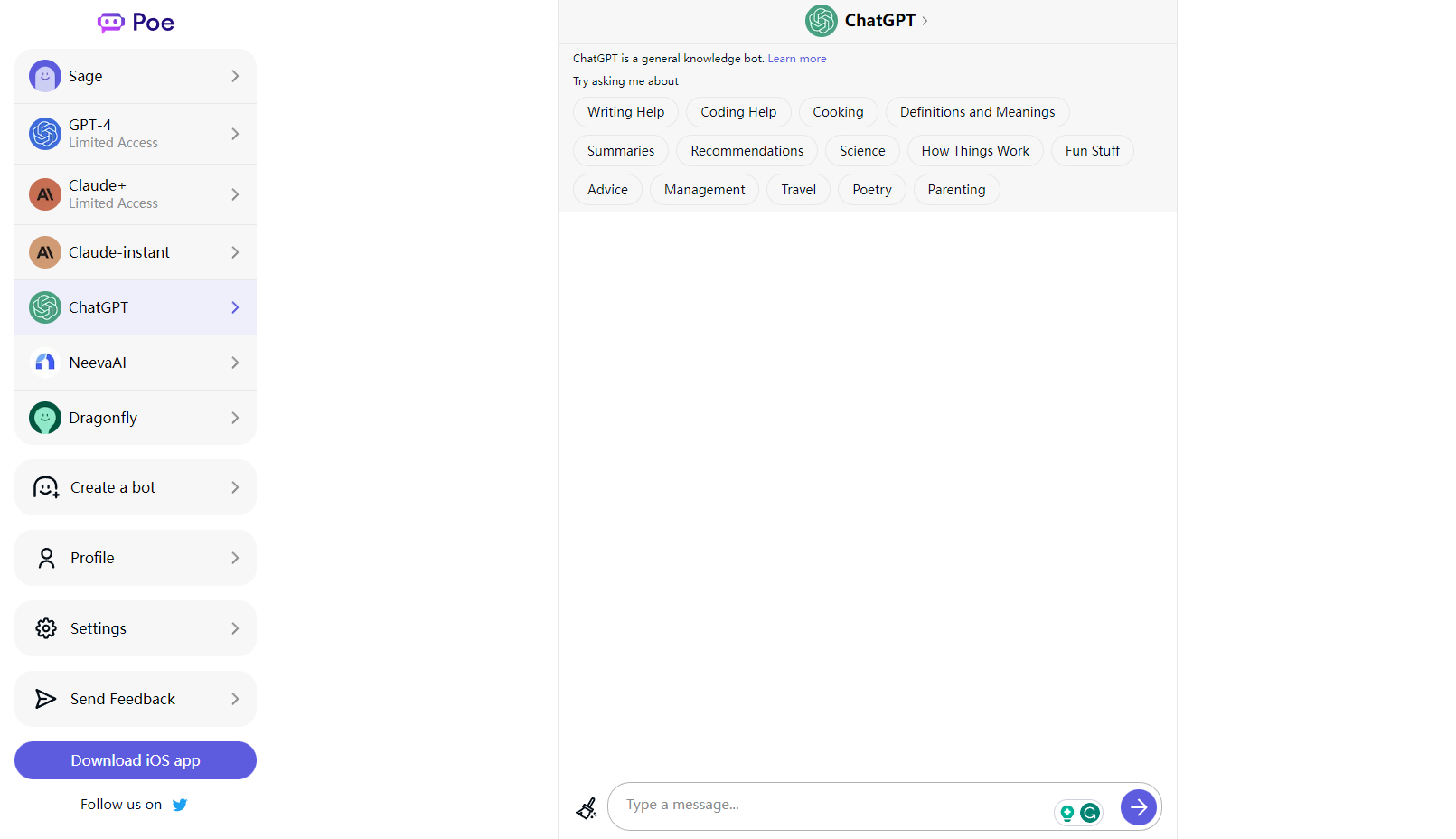Clear chat context with the broom icon

pos(587,808)
